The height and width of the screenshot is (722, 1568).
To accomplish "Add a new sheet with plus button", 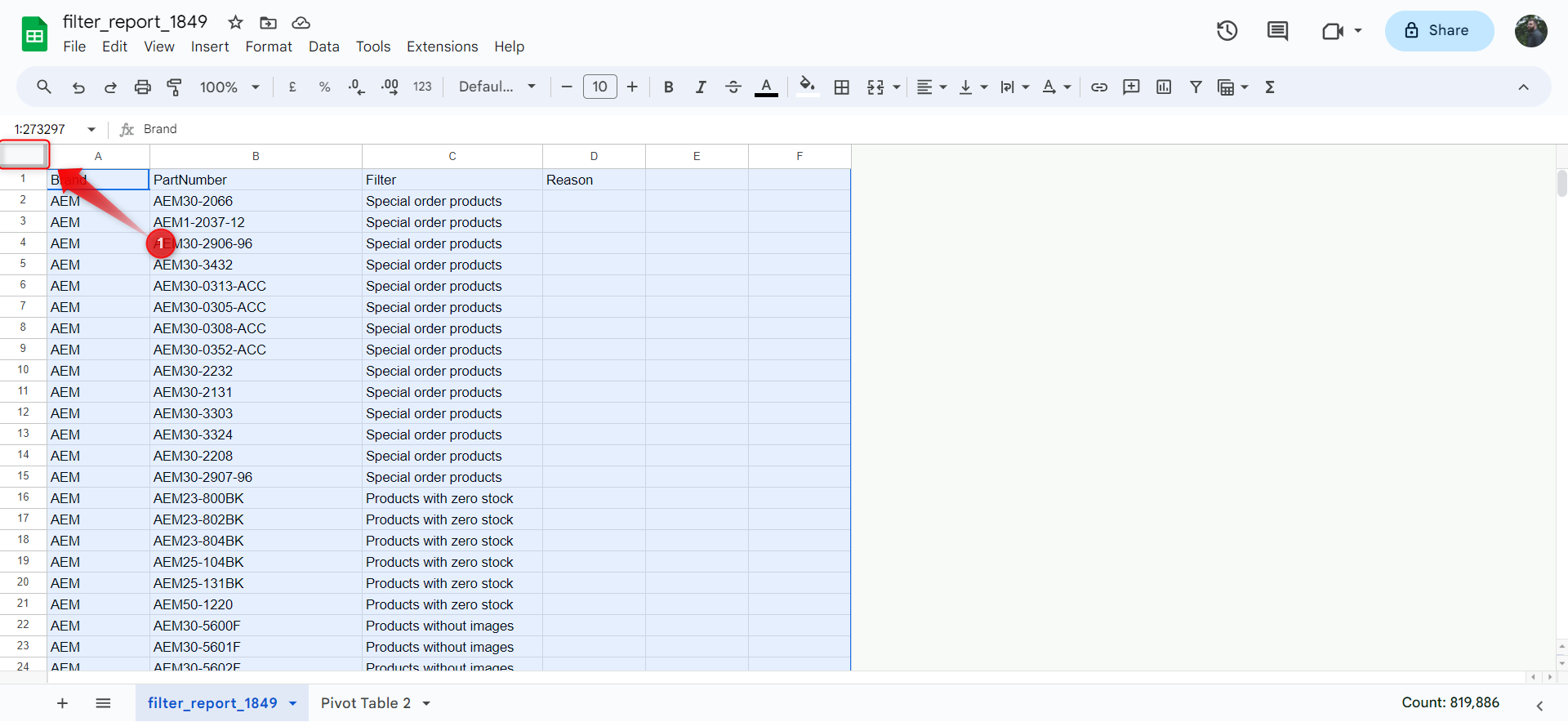I will pyautogui.click(x=62, y=703).
